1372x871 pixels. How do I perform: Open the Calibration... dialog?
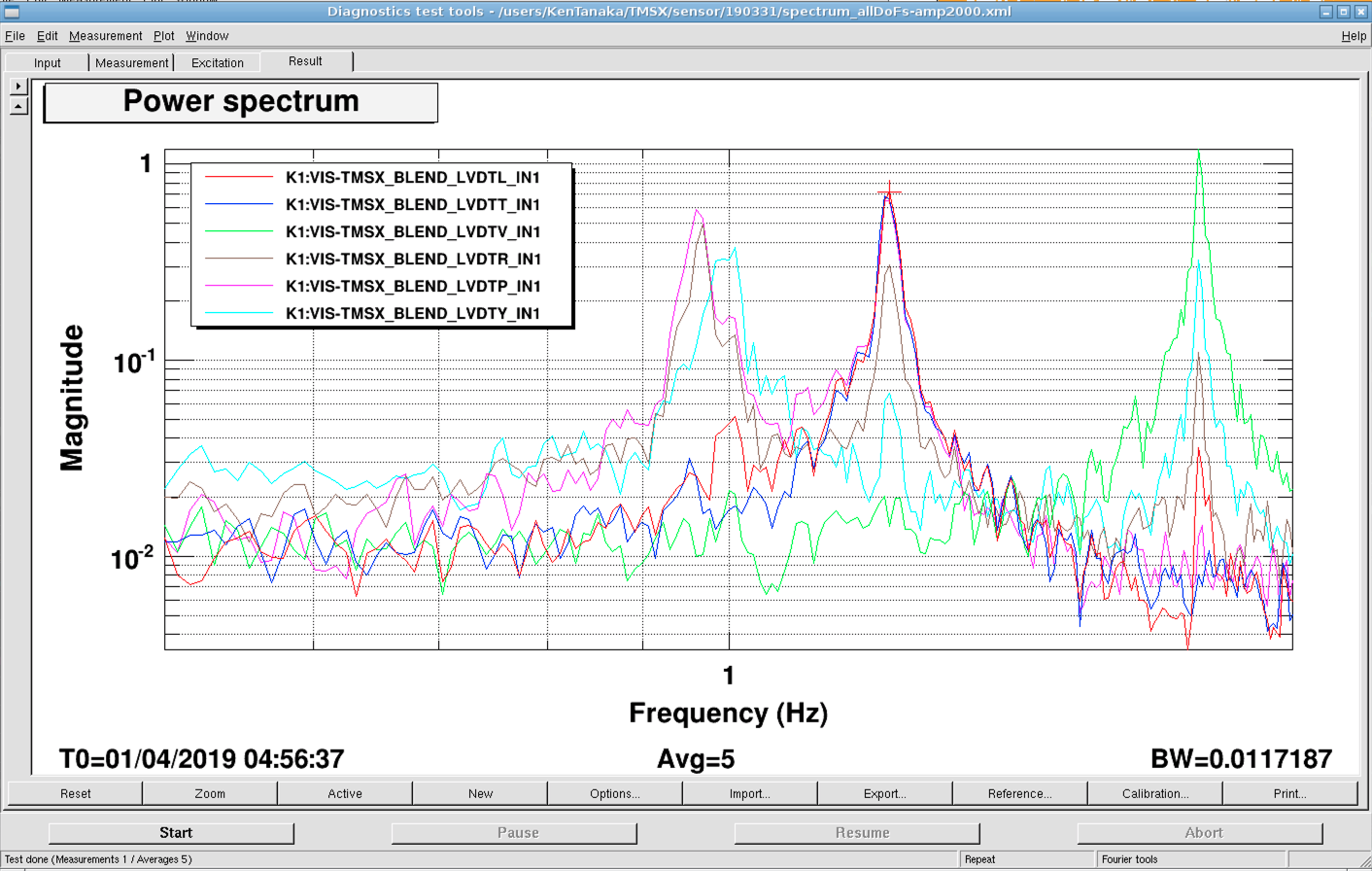coord(1154,794)
